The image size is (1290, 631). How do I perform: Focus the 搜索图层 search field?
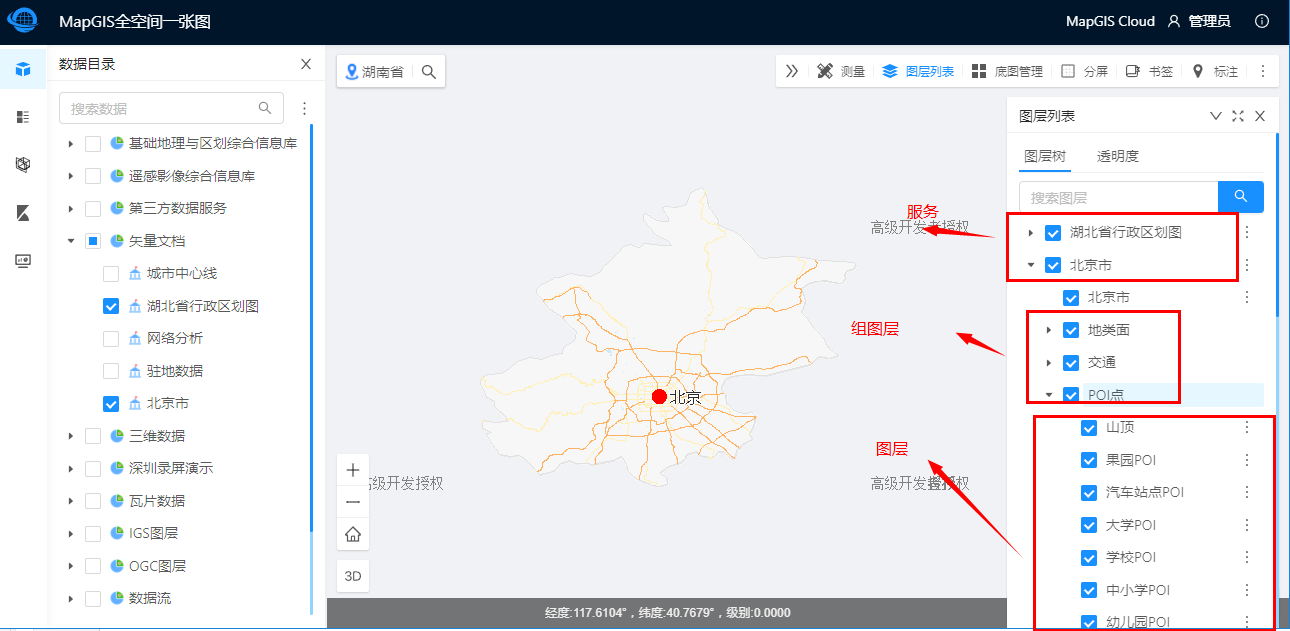(x=1118, y=197)
